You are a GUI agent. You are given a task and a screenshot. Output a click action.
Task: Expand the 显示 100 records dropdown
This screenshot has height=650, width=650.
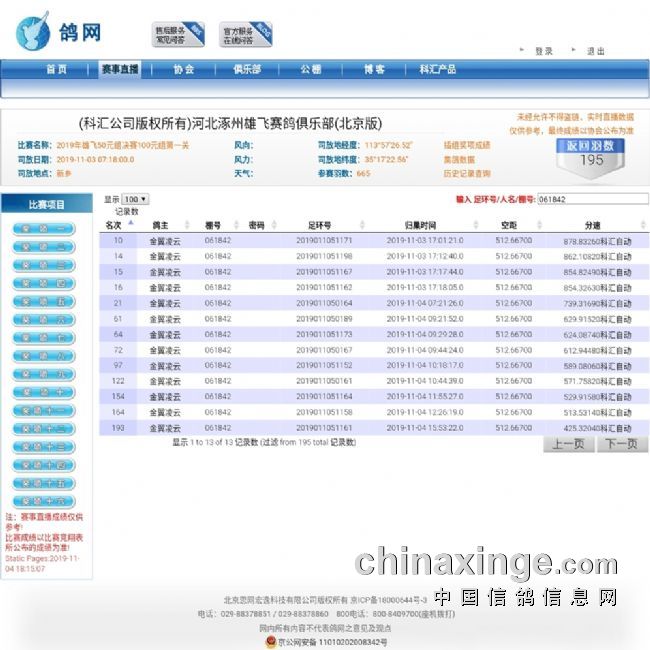(x=135, y=199)
